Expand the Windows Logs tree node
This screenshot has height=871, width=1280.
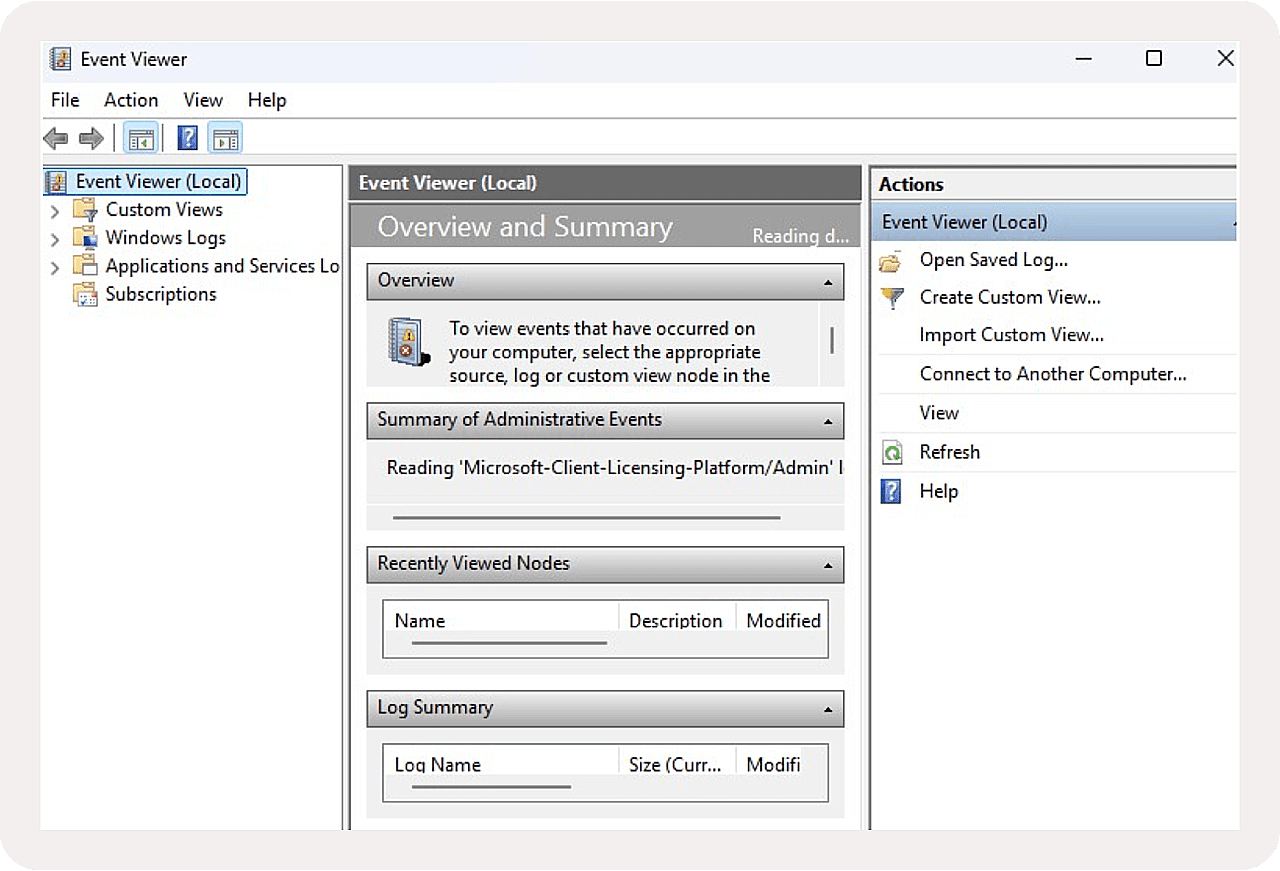tap(55, 239)
